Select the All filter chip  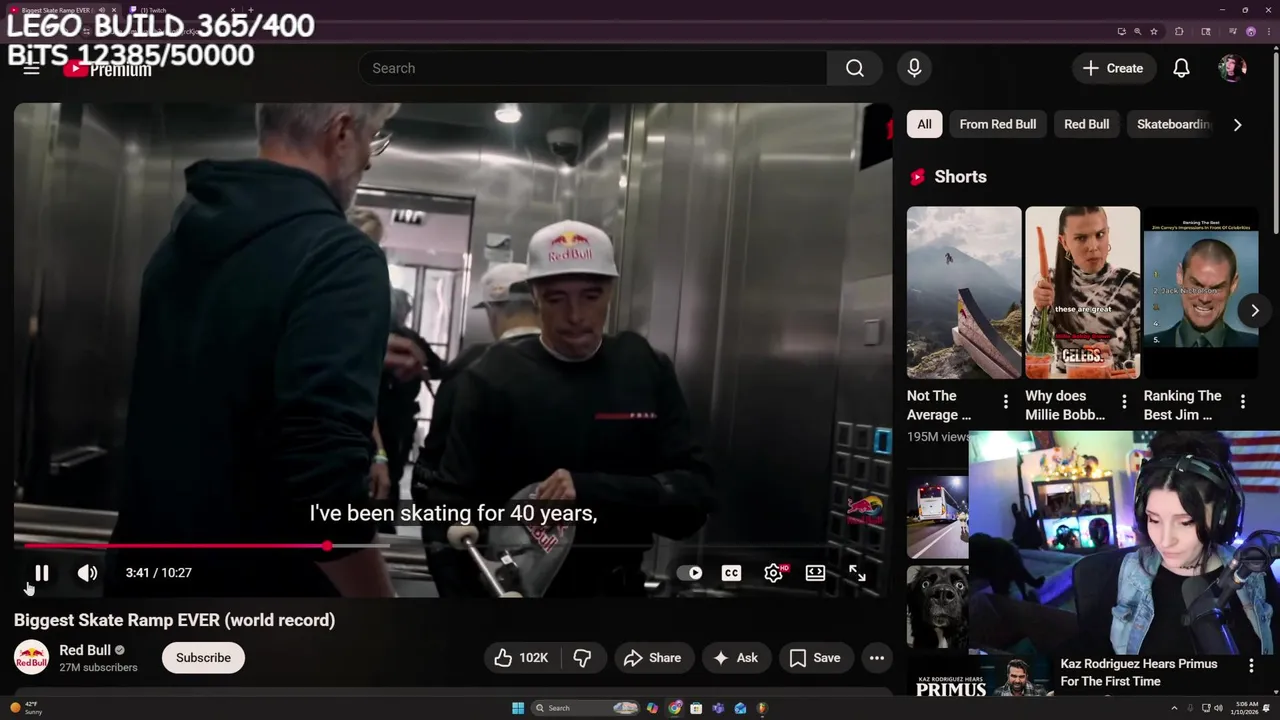(x=924, y=124)
